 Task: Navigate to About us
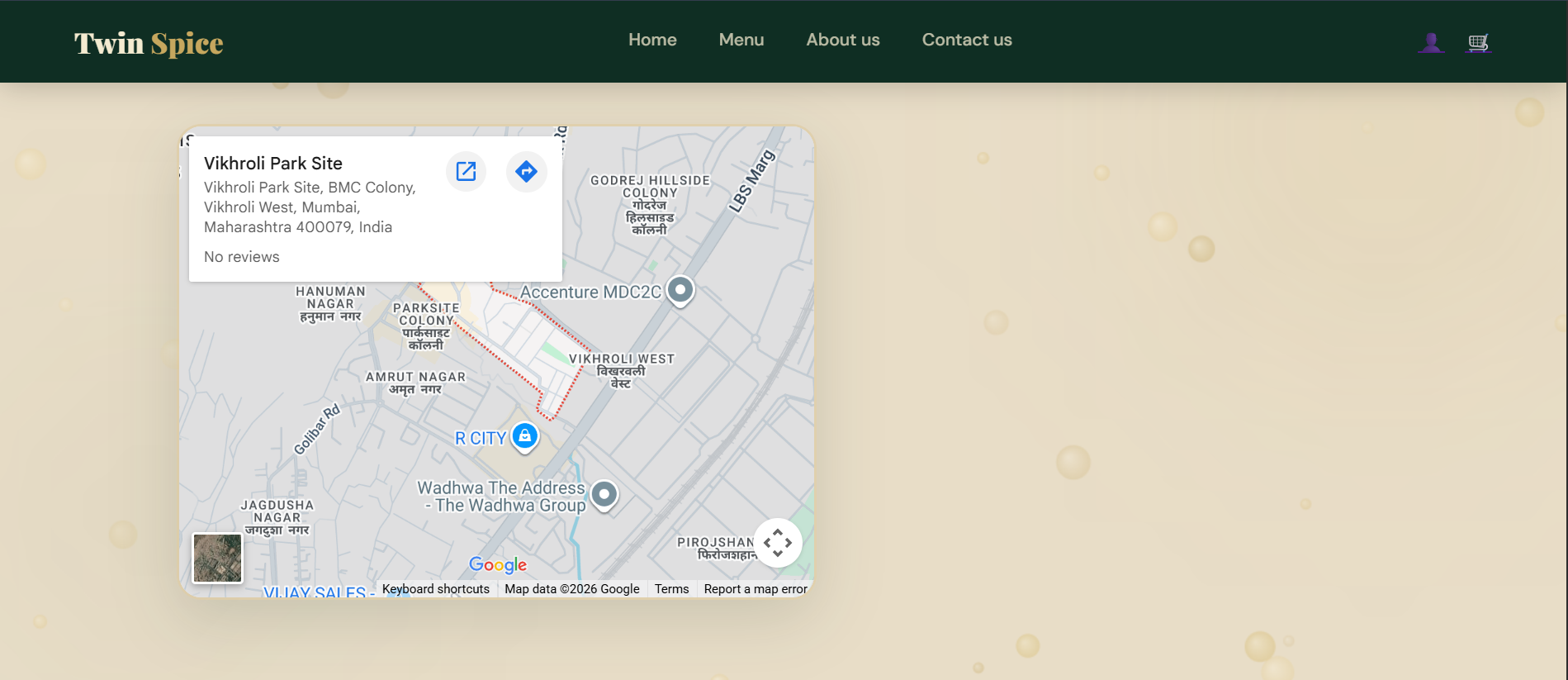pyautogui.click(x=843, y=40)
